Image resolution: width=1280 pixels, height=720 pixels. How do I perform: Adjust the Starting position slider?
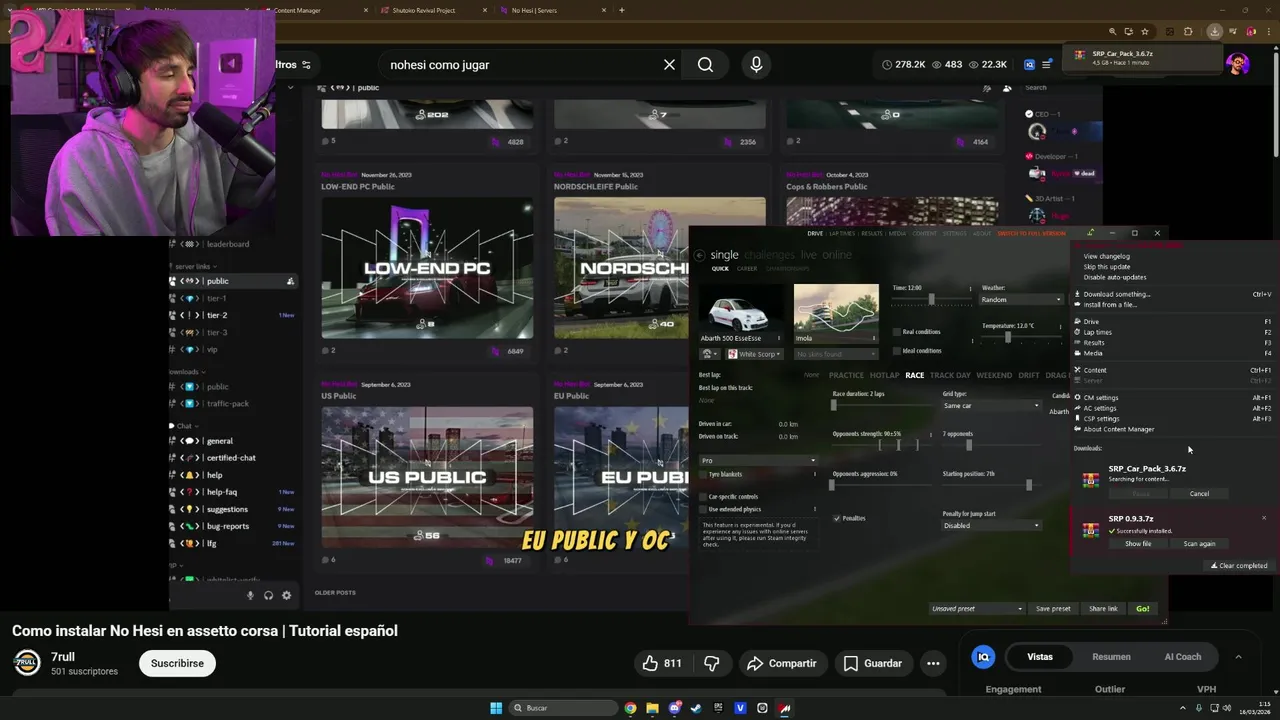tap(990, 485)
